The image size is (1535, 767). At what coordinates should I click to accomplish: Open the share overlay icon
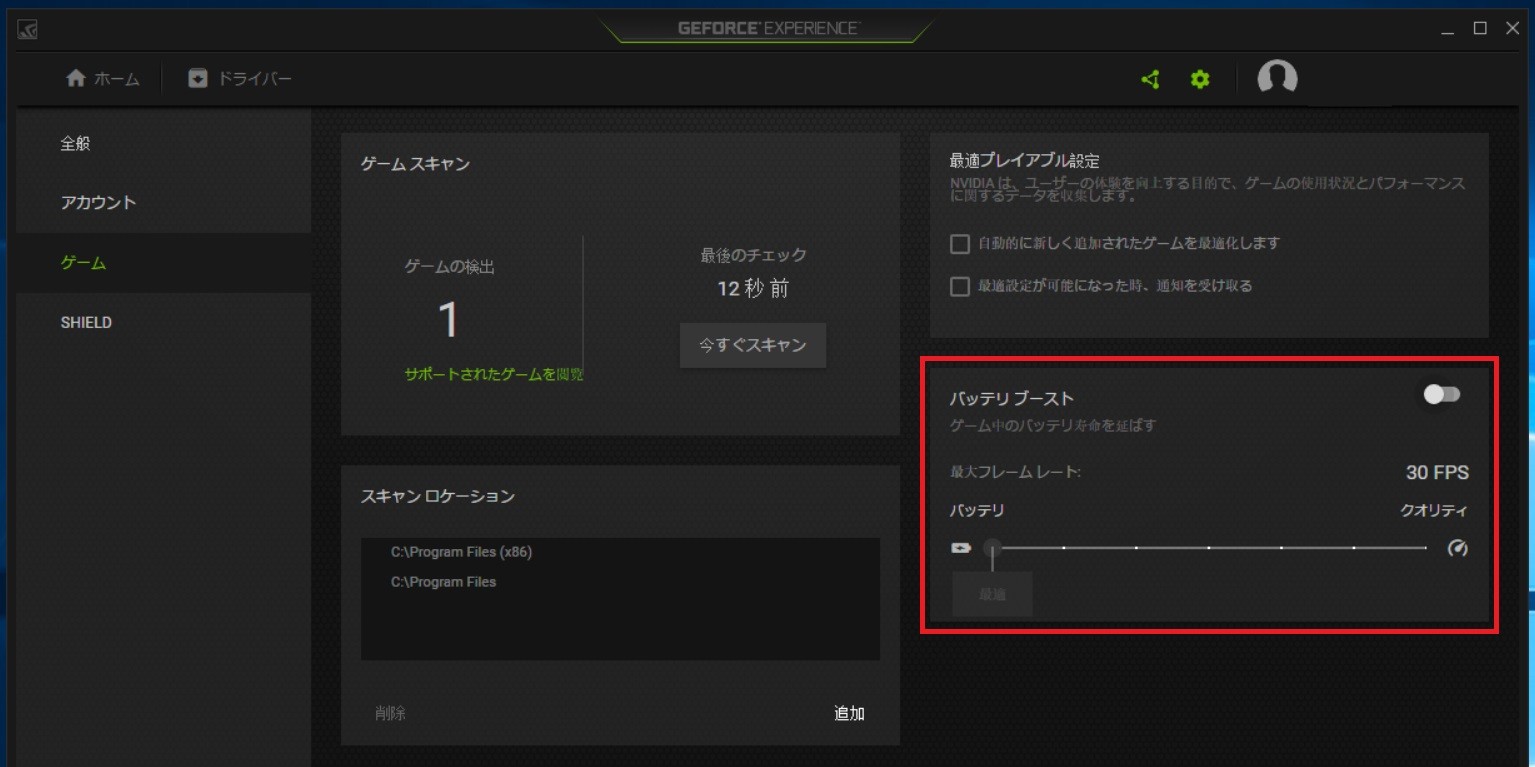click(x=1150, y=79)
